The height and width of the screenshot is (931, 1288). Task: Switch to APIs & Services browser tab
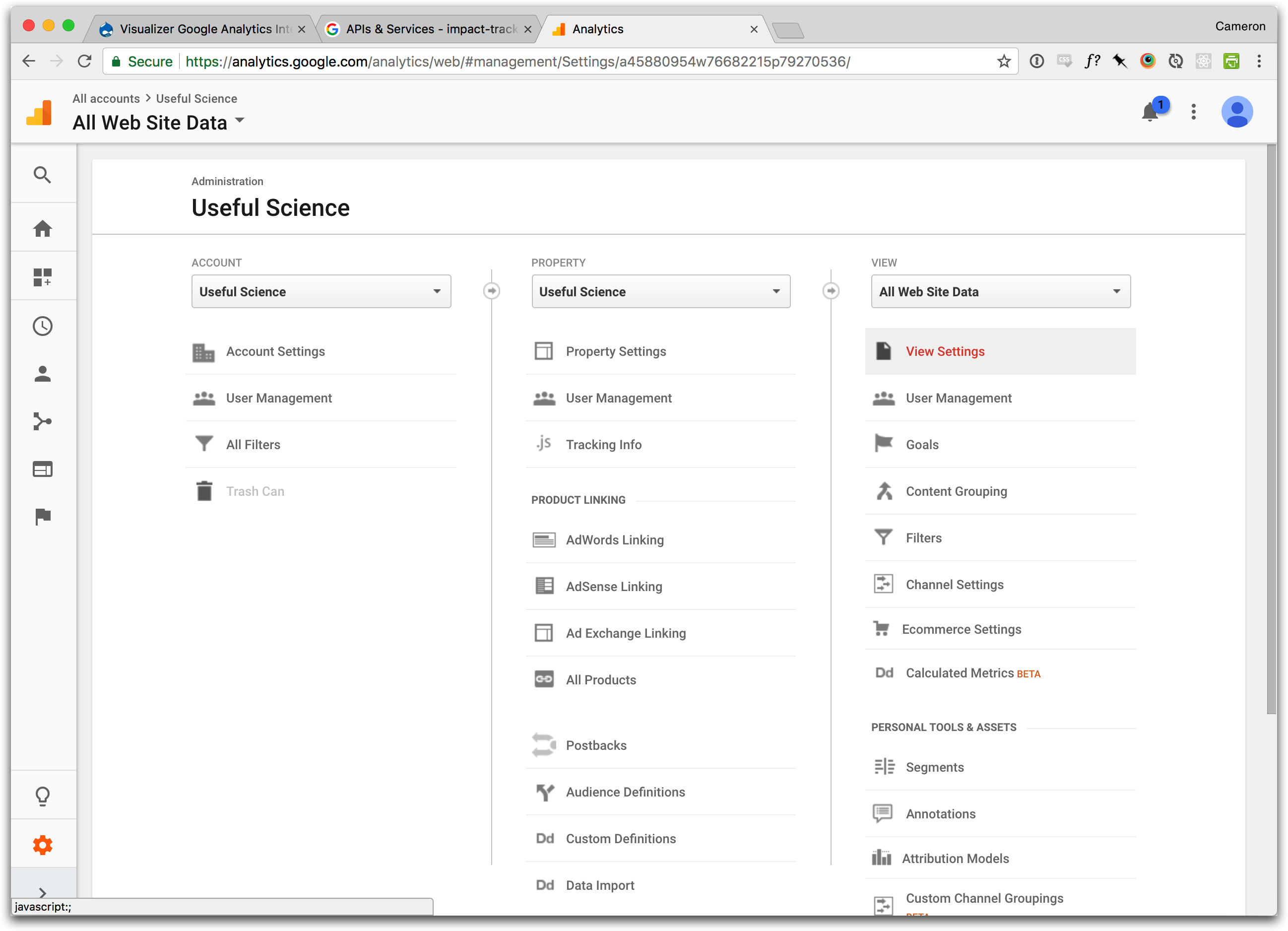coord(431,29)
